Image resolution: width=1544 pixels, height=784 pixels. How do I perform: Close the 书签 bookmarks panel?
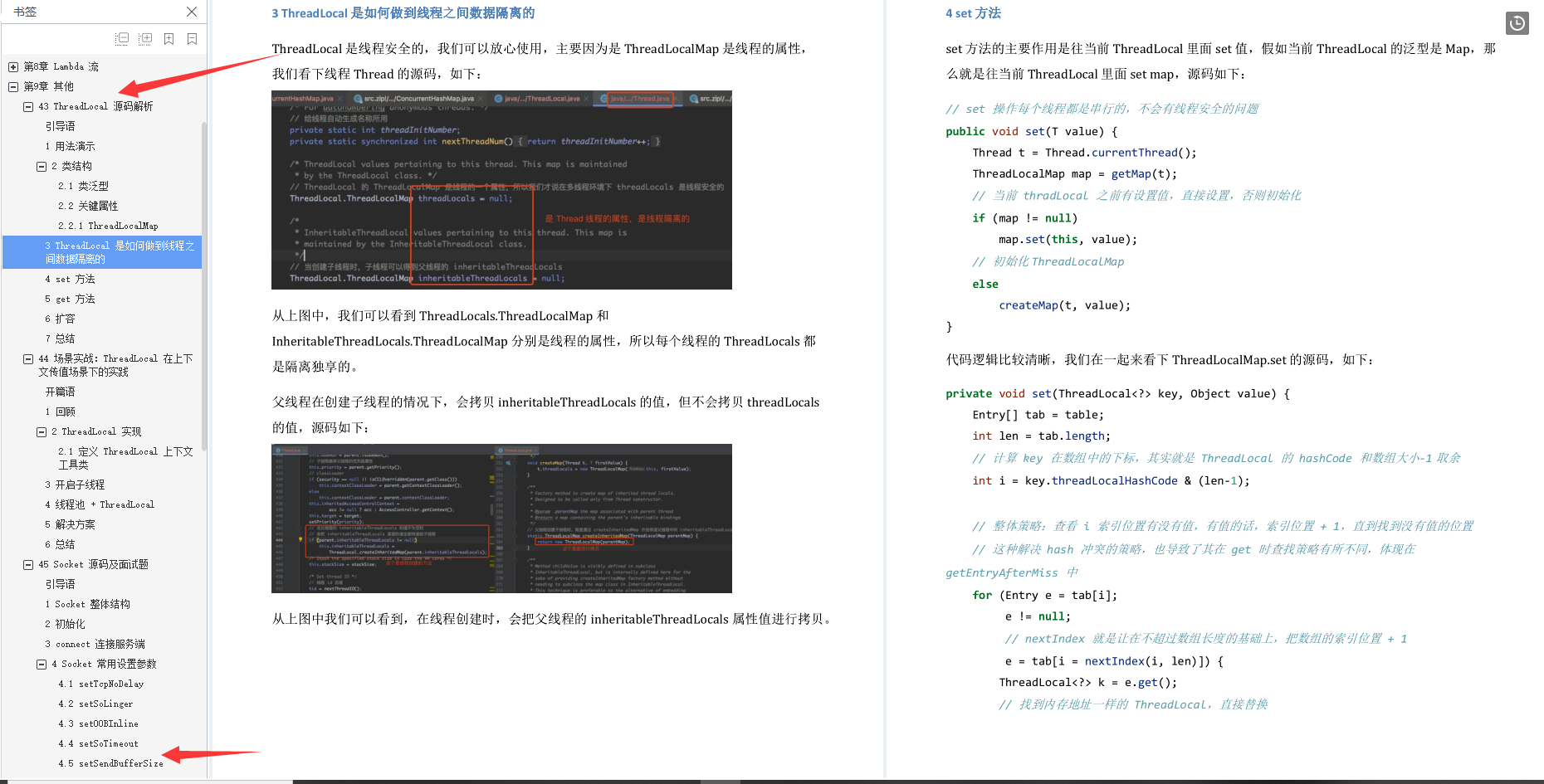(x=192, y=12)
